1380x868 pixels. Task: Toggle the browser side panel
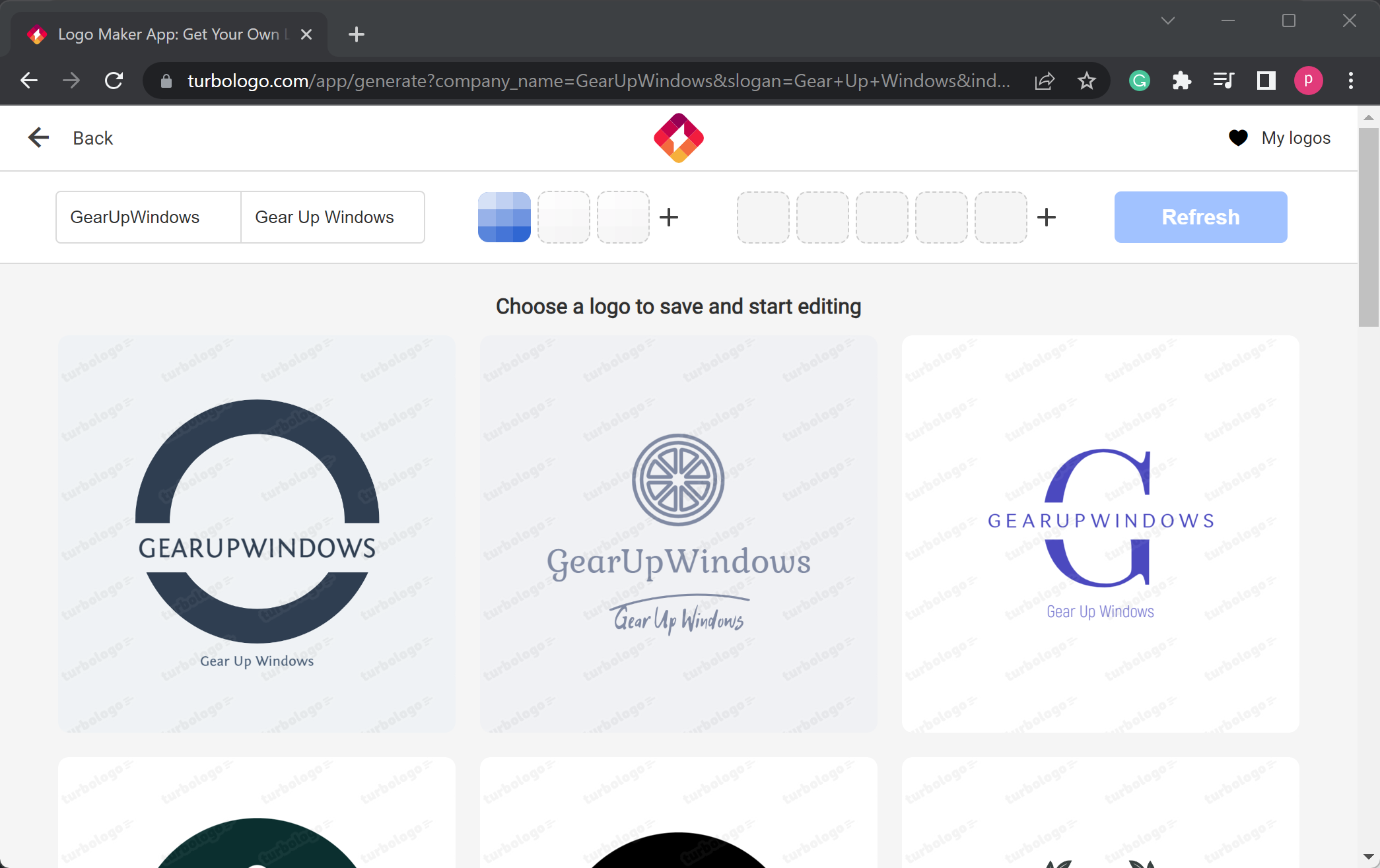click(1266, 81)
